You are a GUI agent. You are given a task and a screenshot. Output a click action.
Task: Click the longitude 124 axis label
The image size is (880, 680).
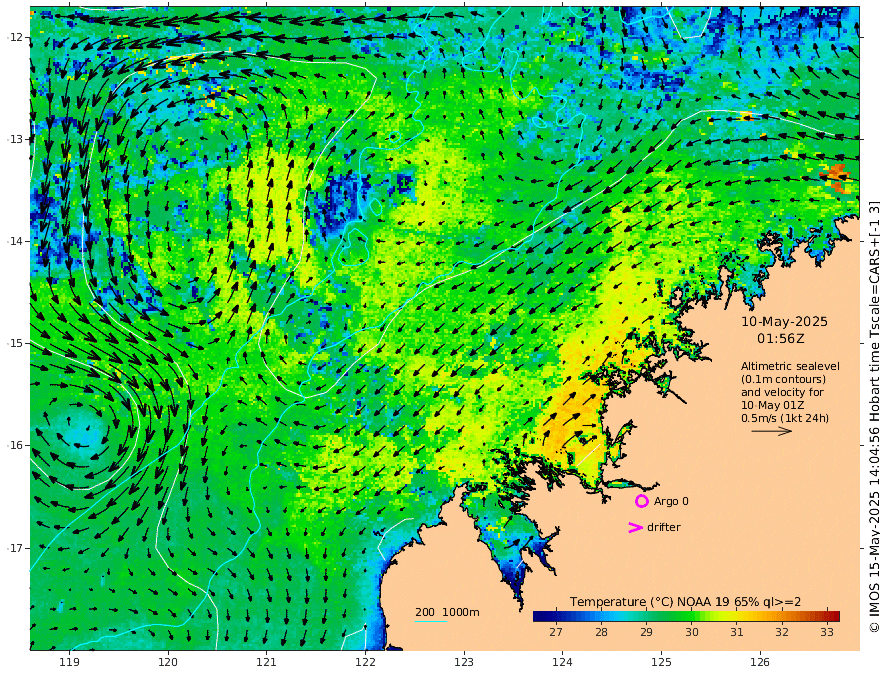point(562,663)
